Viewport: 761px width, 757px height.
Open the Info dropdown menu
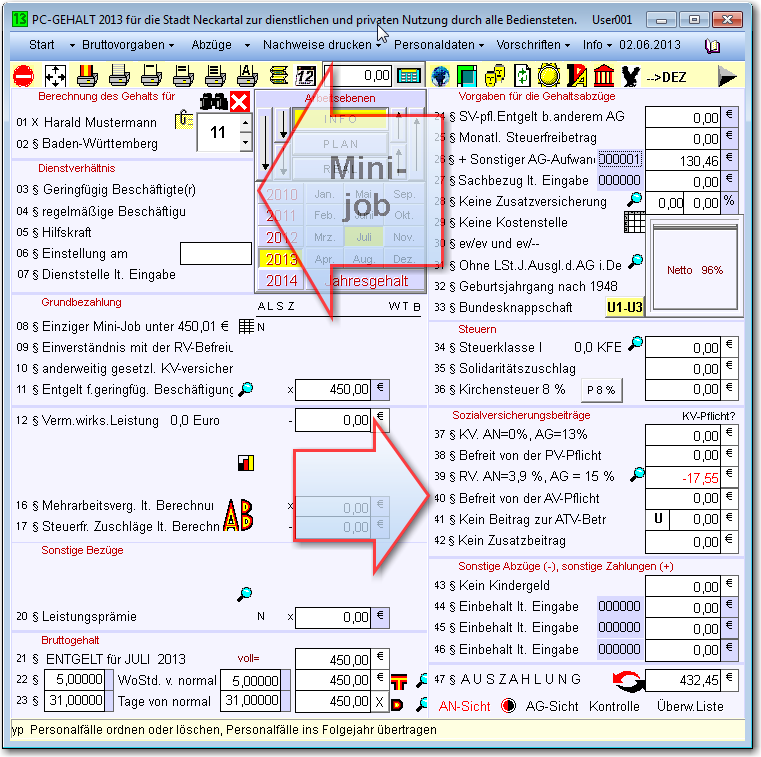(597, 45)
